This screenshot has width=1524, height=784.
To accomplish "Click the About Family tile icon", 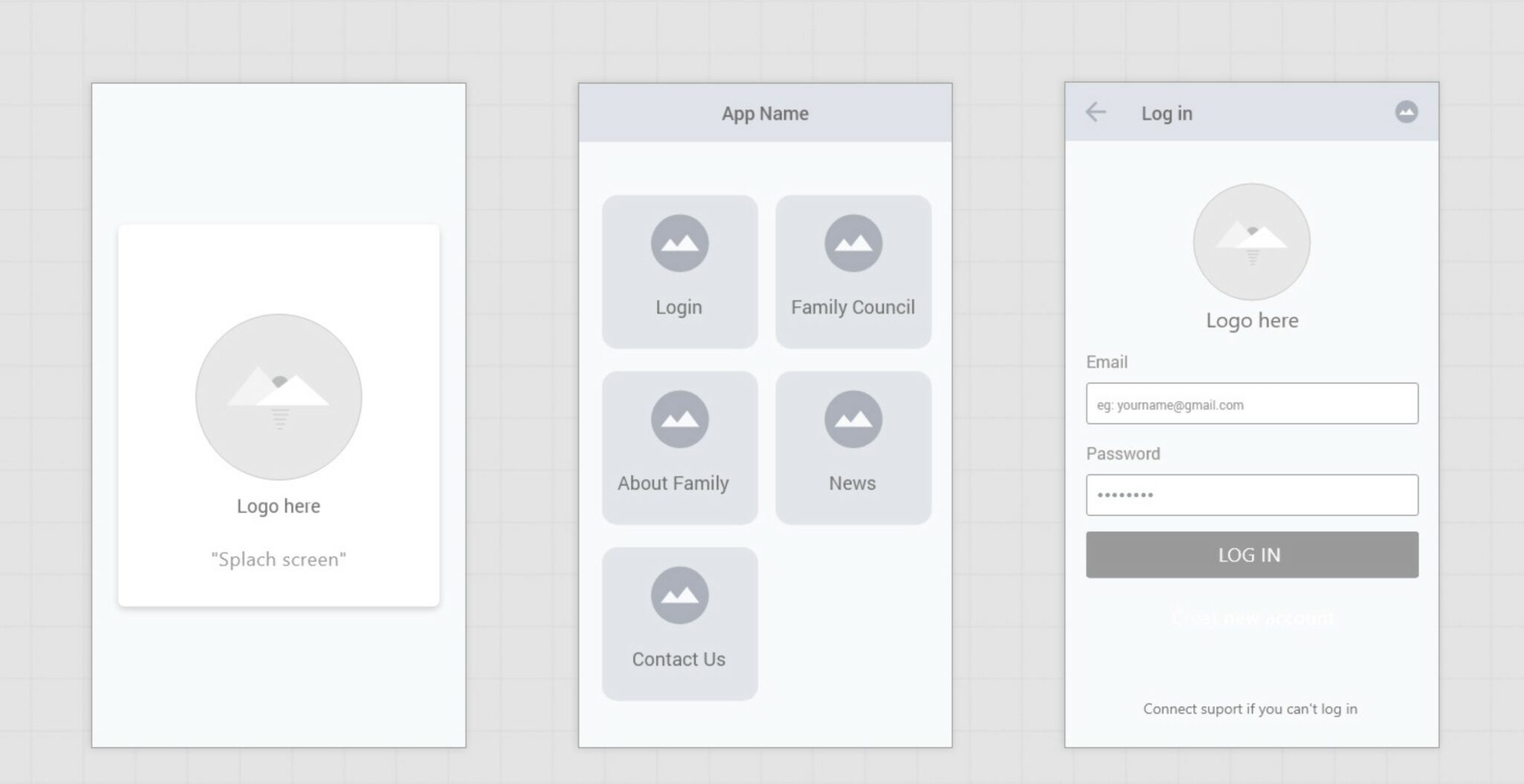I will tap(678, 418).
